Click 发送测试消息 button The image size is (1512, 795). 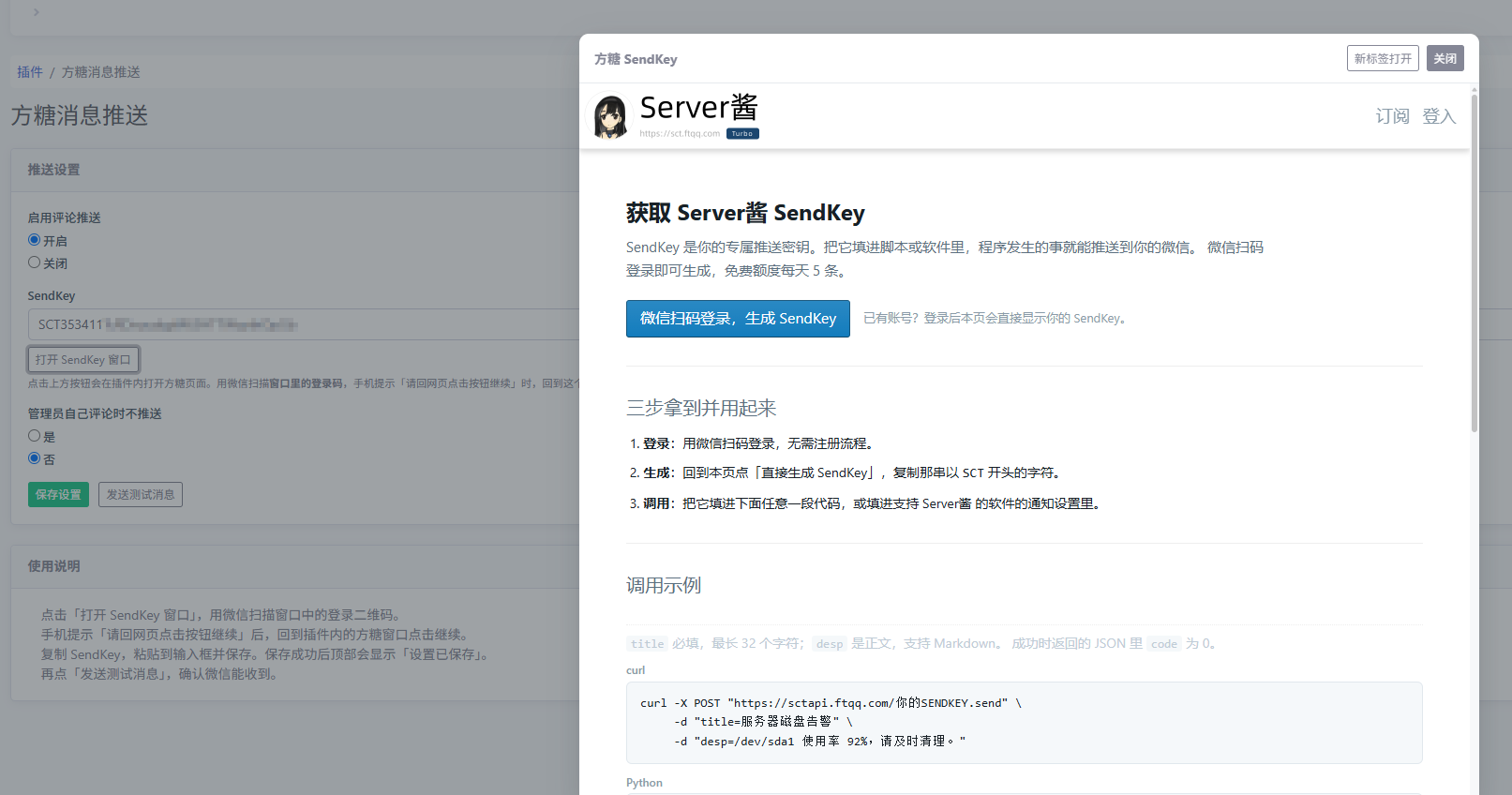141,494
